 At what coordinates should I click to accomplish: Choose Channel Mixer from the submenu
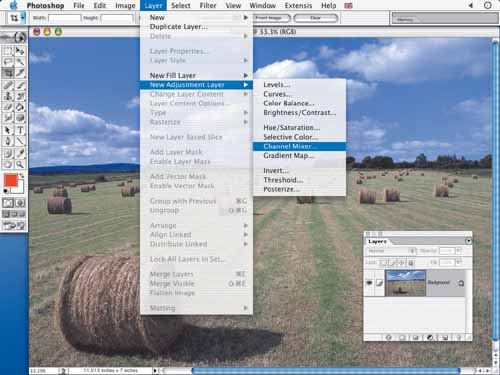coord(299,146)
